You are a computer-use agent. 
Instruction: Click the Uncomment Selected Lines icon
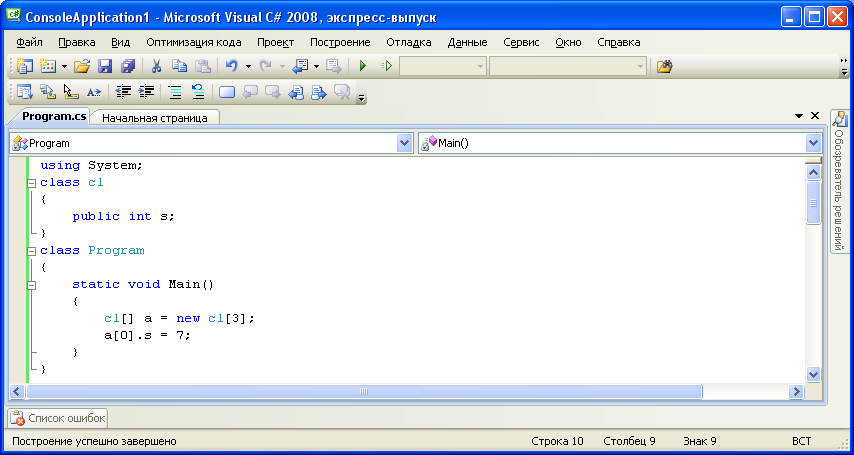pos(198,92)
